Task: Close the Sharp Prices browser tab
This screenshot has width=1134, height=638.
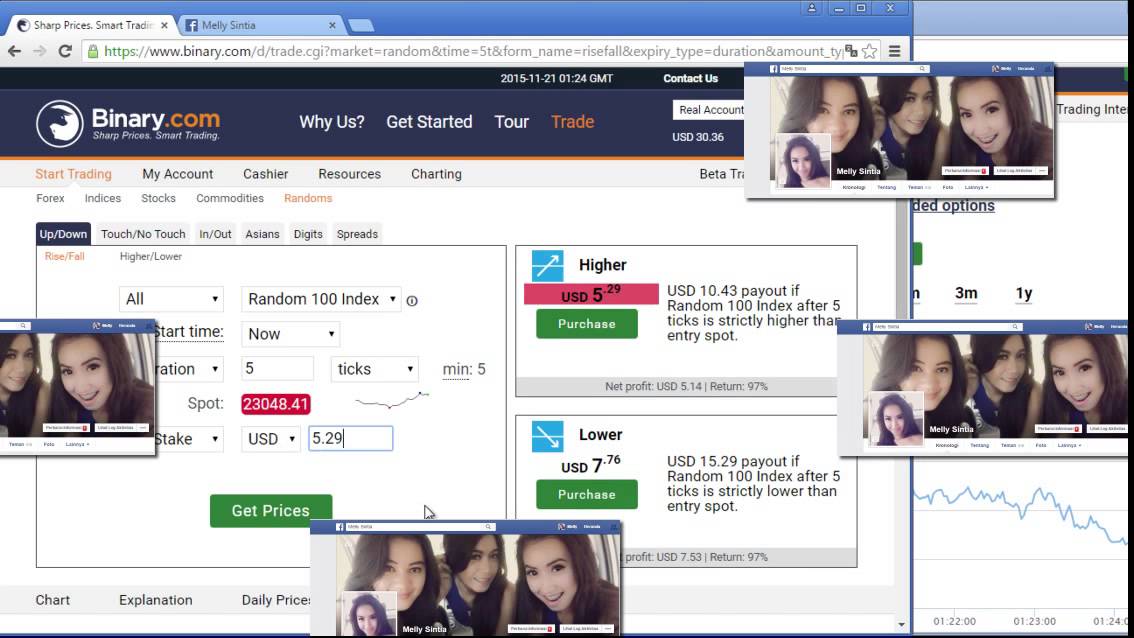Action: point(164,25)
